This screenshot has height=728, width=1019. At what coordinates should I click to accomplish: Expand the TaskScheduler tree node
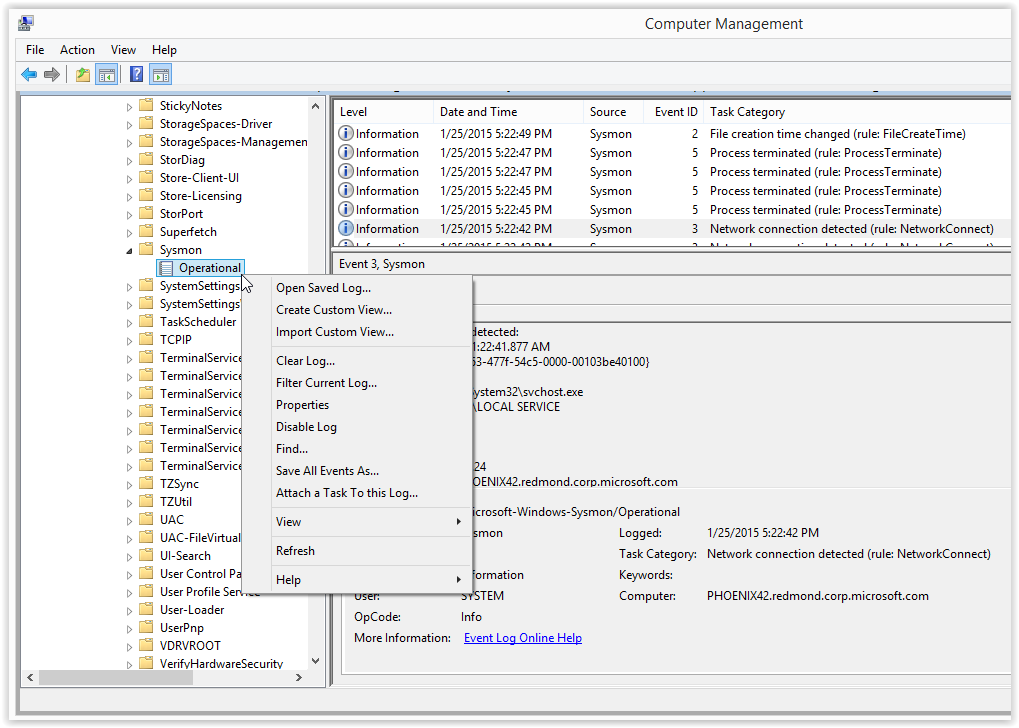(129, 322)
